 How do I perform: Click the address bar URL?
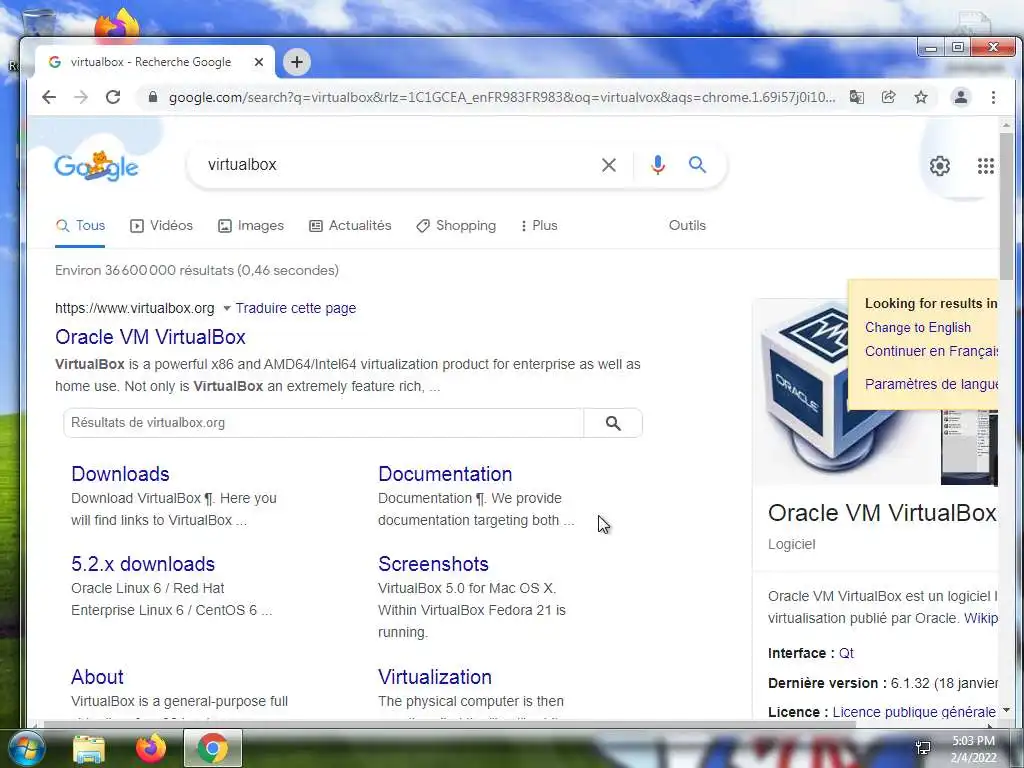(502, 97)
